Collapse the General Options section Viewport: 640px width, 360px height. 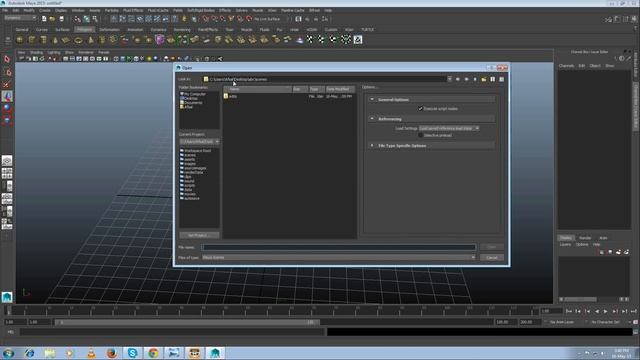coord(372,99)
